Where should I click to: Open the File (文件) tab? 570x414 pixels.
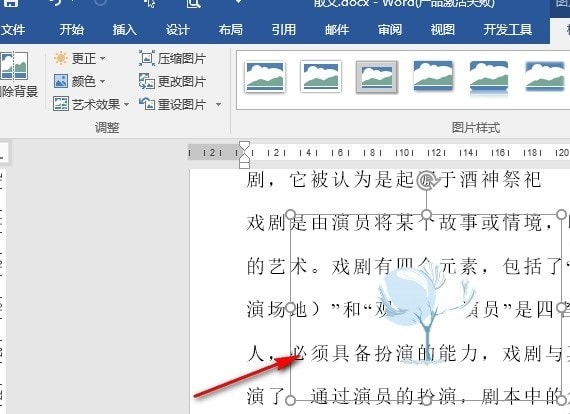point(13,29)
